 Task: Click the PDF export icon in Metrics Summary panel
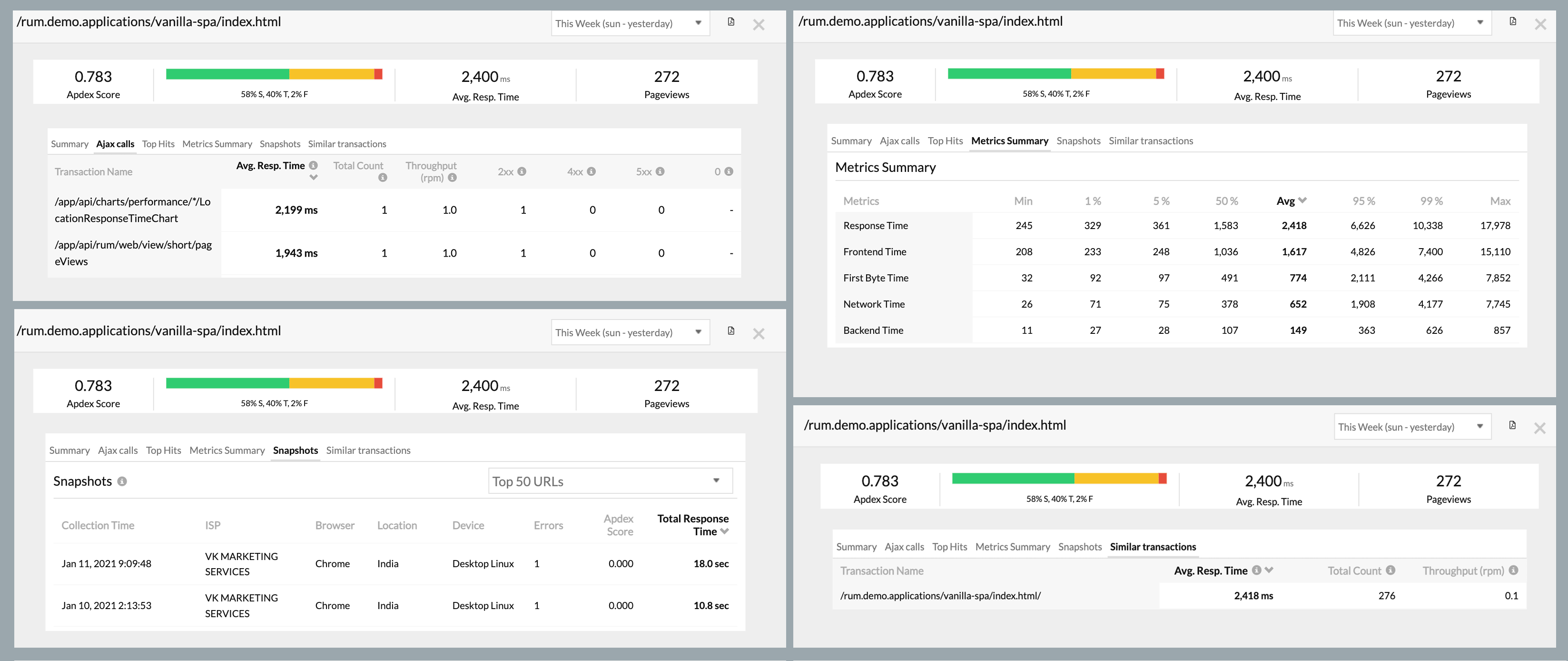pyautogui.click(x=1513, y=21)
